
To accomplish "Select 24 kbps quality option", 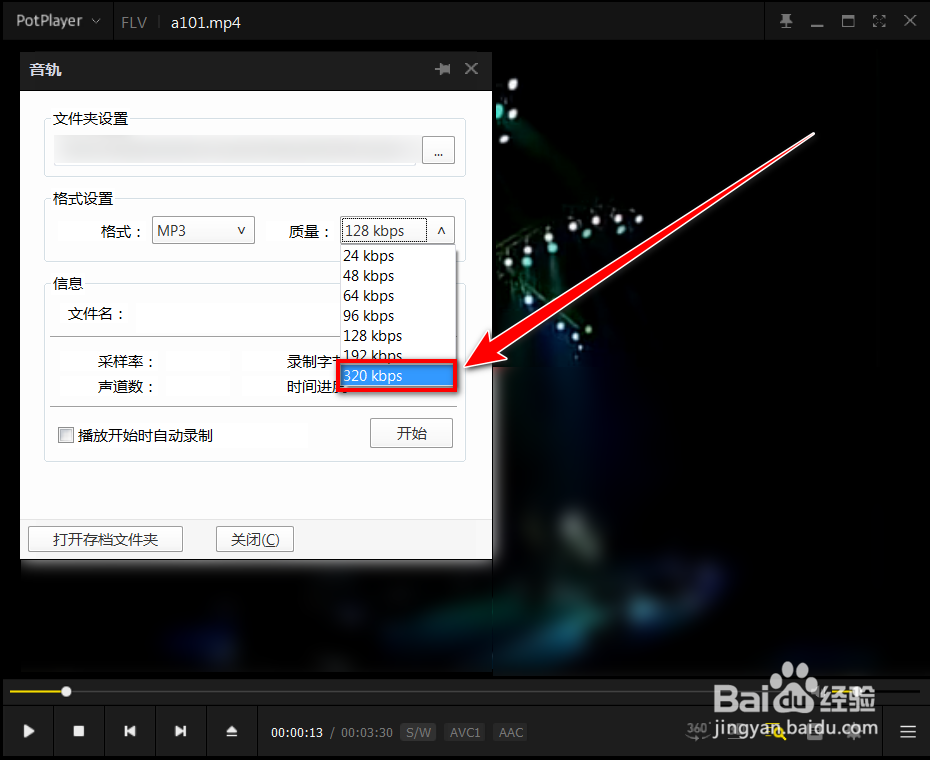I will point(397,256).
